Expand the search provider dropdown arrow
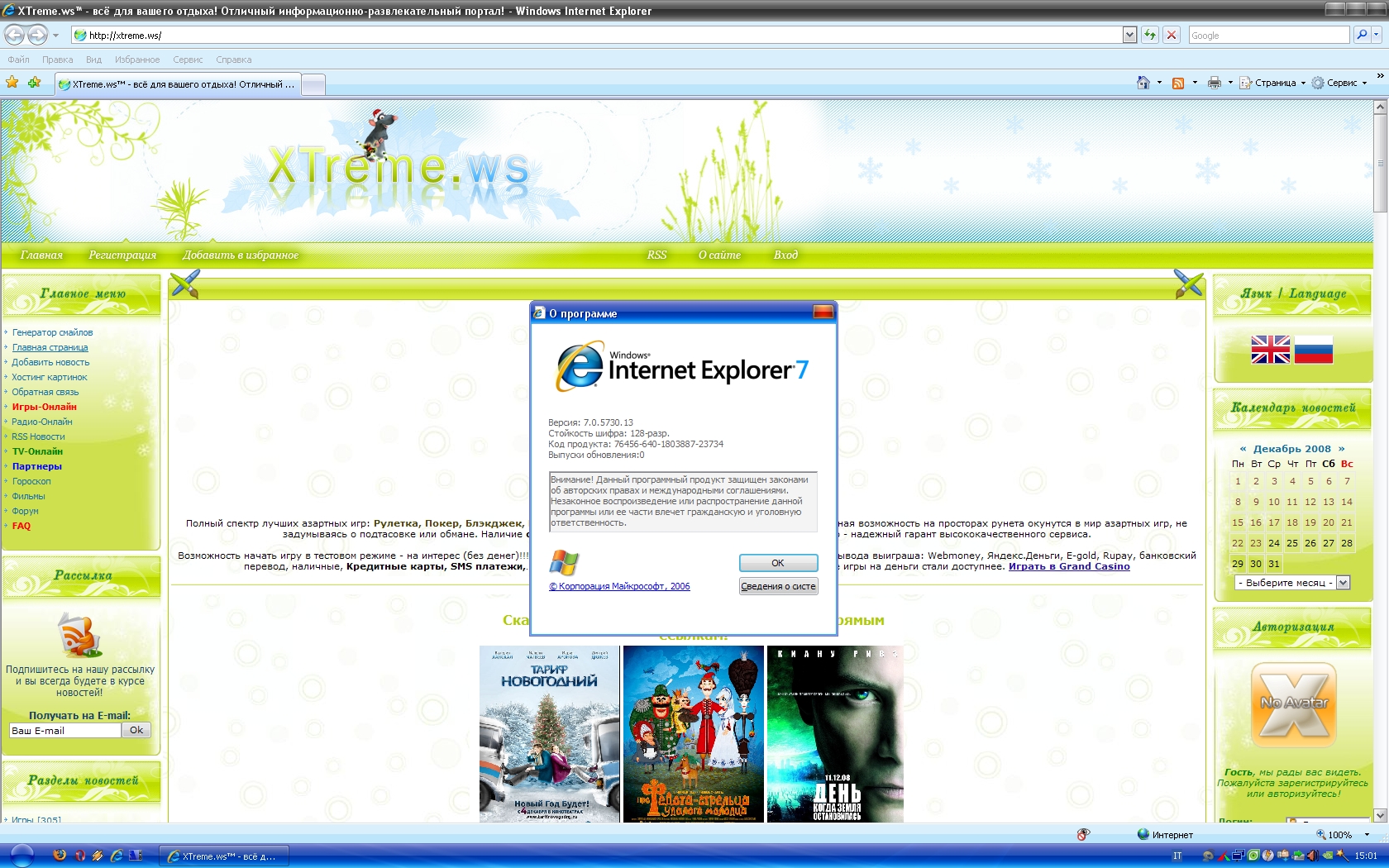Screen dimensions: 1389x868 pyautogui.click(x=1376, y=35)
